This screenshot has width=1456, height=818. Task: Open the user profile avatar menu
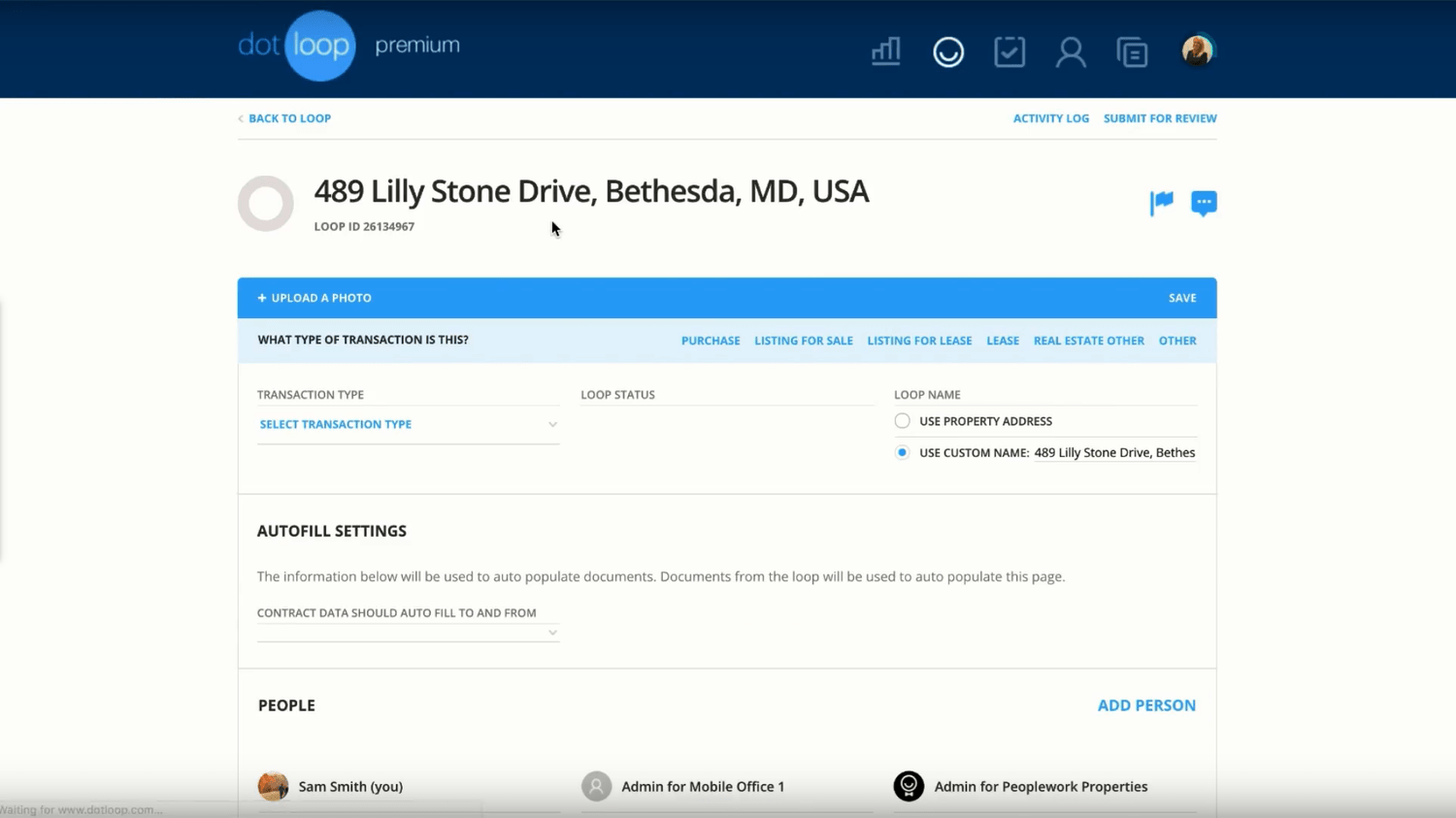point(1197,50)
